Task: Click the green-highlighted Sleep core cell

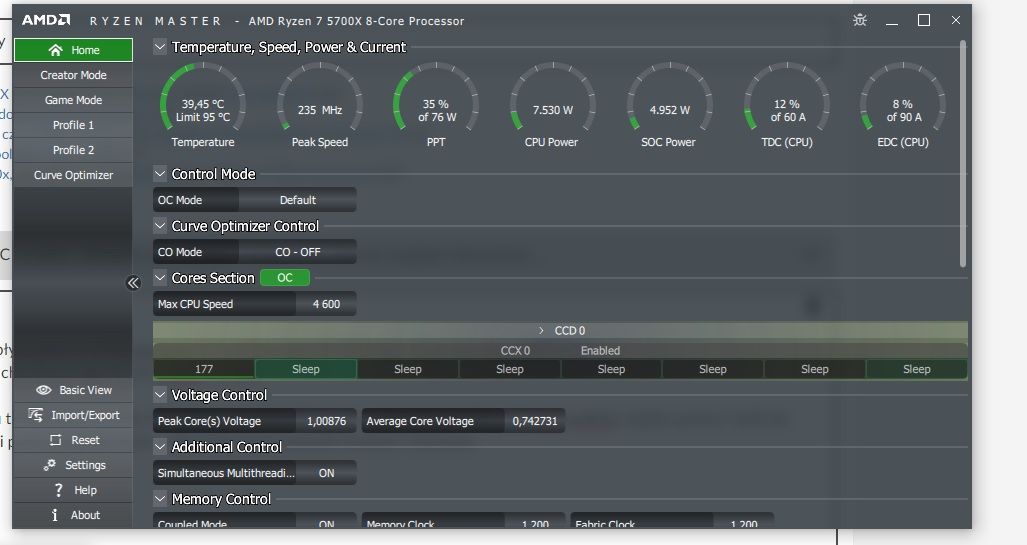Action: click(306, 369)
